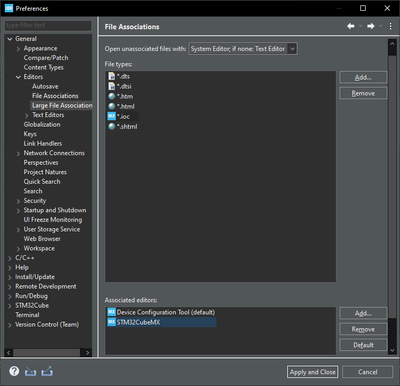Select the *.ioc file type entry

(123, 116)
